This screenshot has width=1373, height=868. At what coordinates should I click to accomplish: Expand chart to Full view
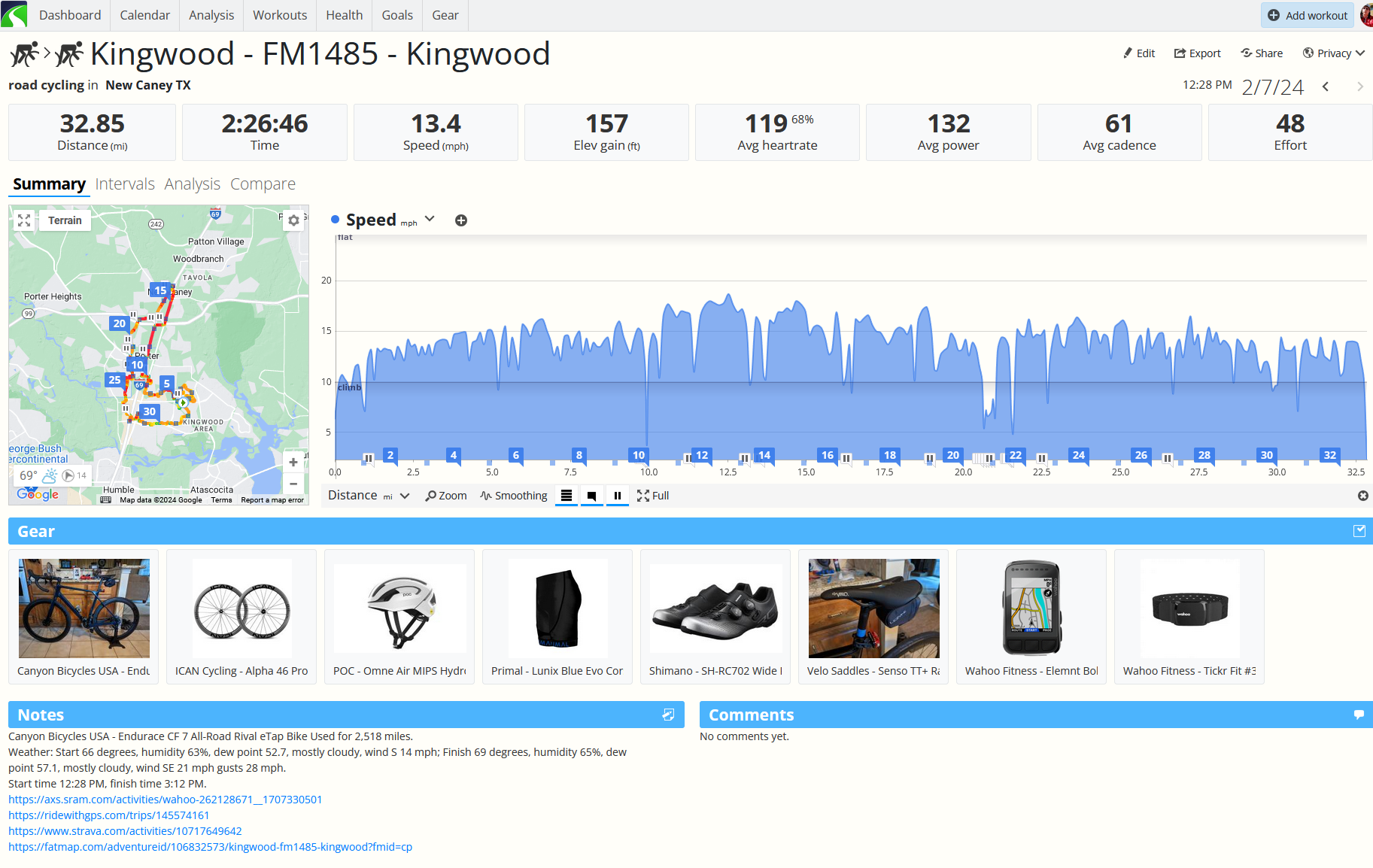[653, 496]
